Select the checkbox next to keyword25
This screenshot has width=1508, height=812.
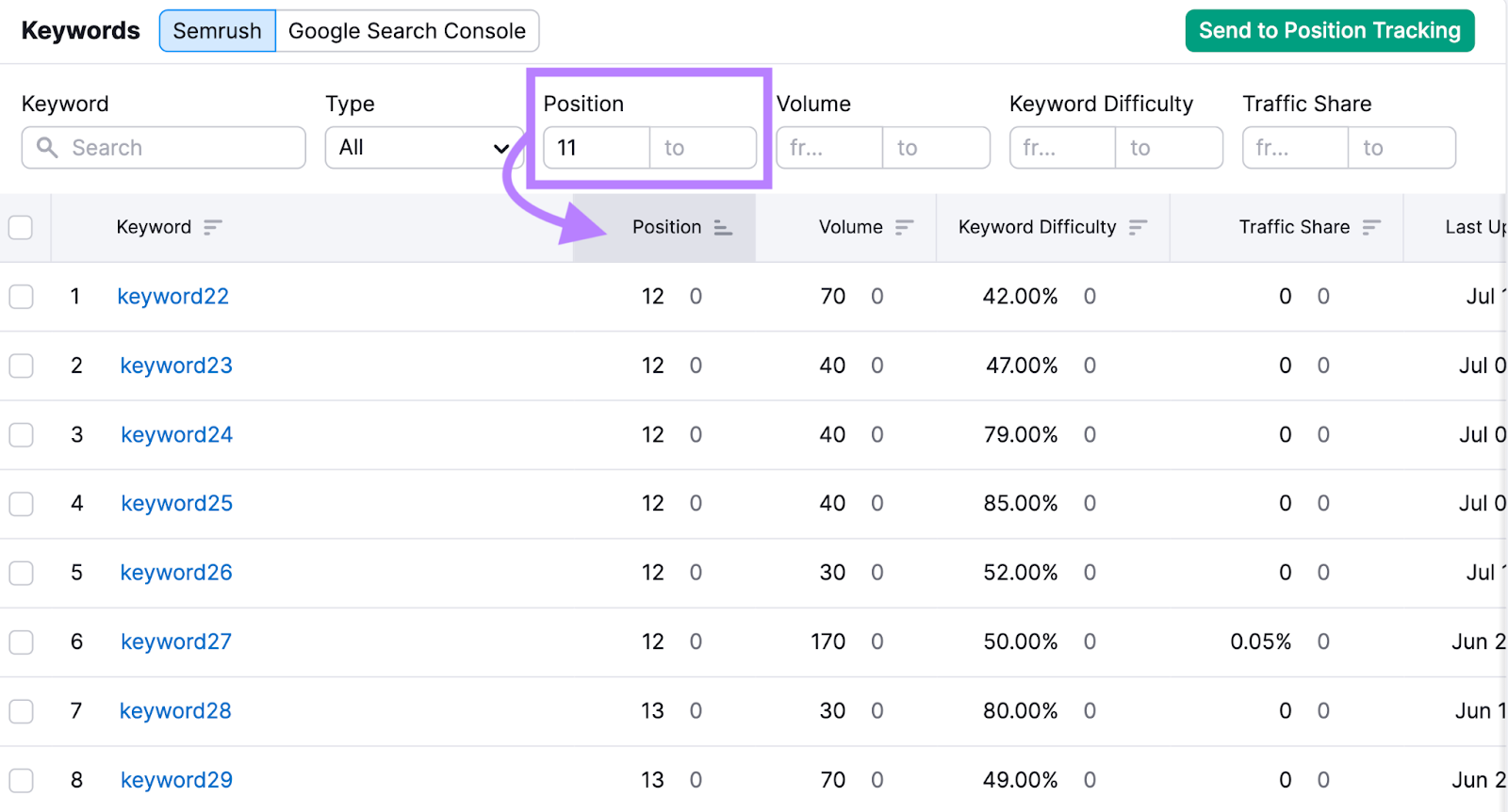(x=21, y=504)
